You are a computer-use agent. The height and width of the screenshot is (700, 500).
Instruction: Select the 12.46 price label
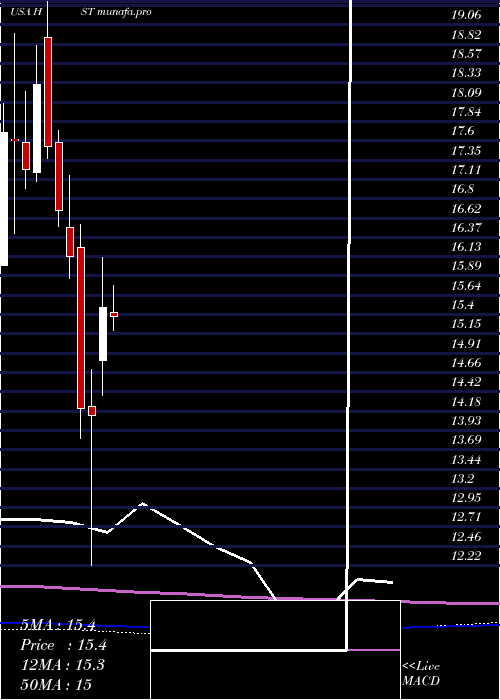coord(466,537)
